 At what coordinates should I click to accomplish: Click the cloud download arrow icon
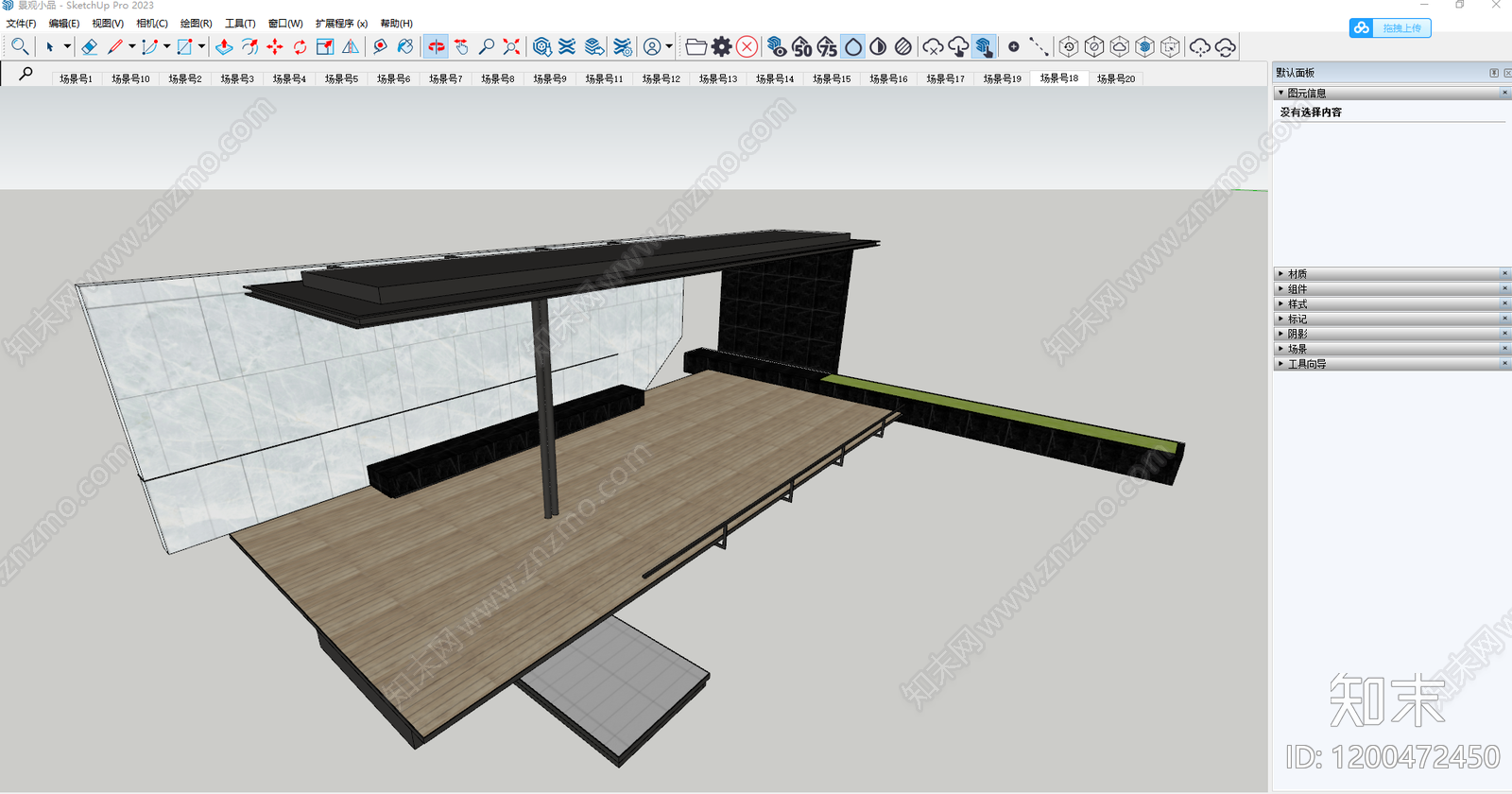tap(958, 46)
